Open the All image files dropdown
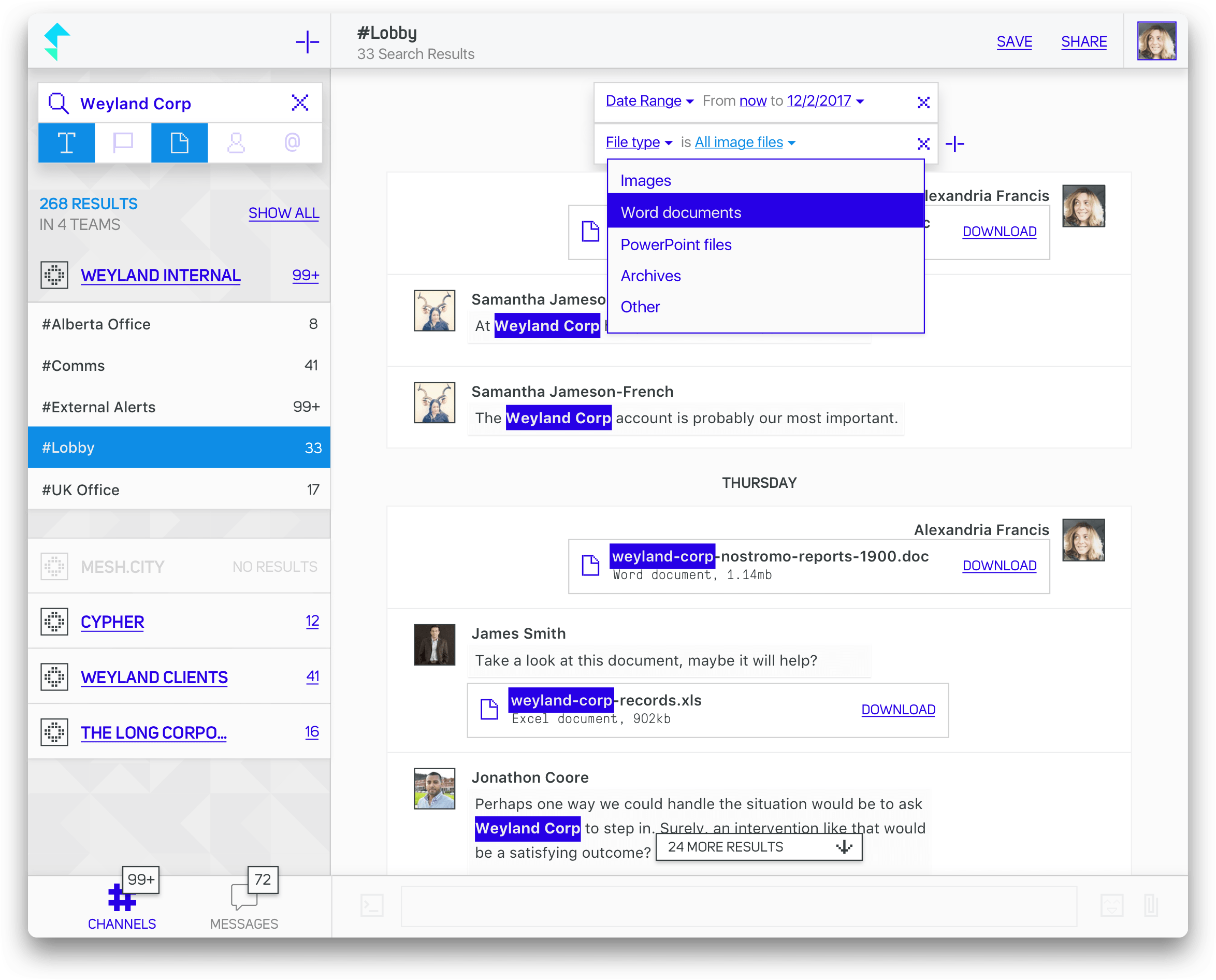The height and width of the screenshot is (980, 1216). (x=745, y=142)
